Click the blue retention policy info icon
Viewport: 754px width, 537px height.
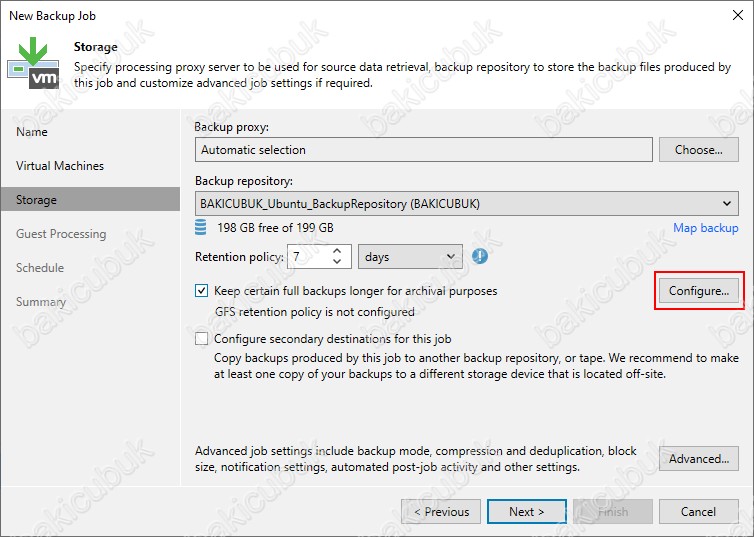[479, 256]
